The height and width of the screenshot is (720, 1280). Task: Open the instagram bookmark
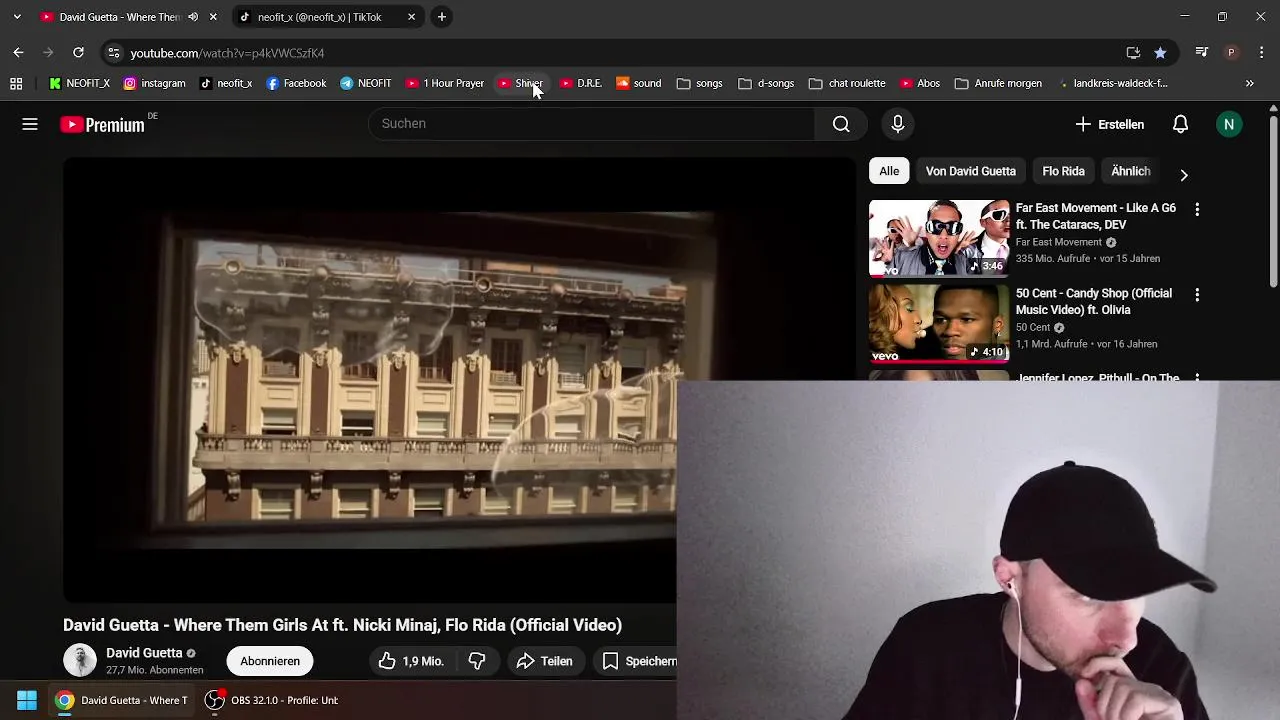pyautogui.click(x=154, y=84)
